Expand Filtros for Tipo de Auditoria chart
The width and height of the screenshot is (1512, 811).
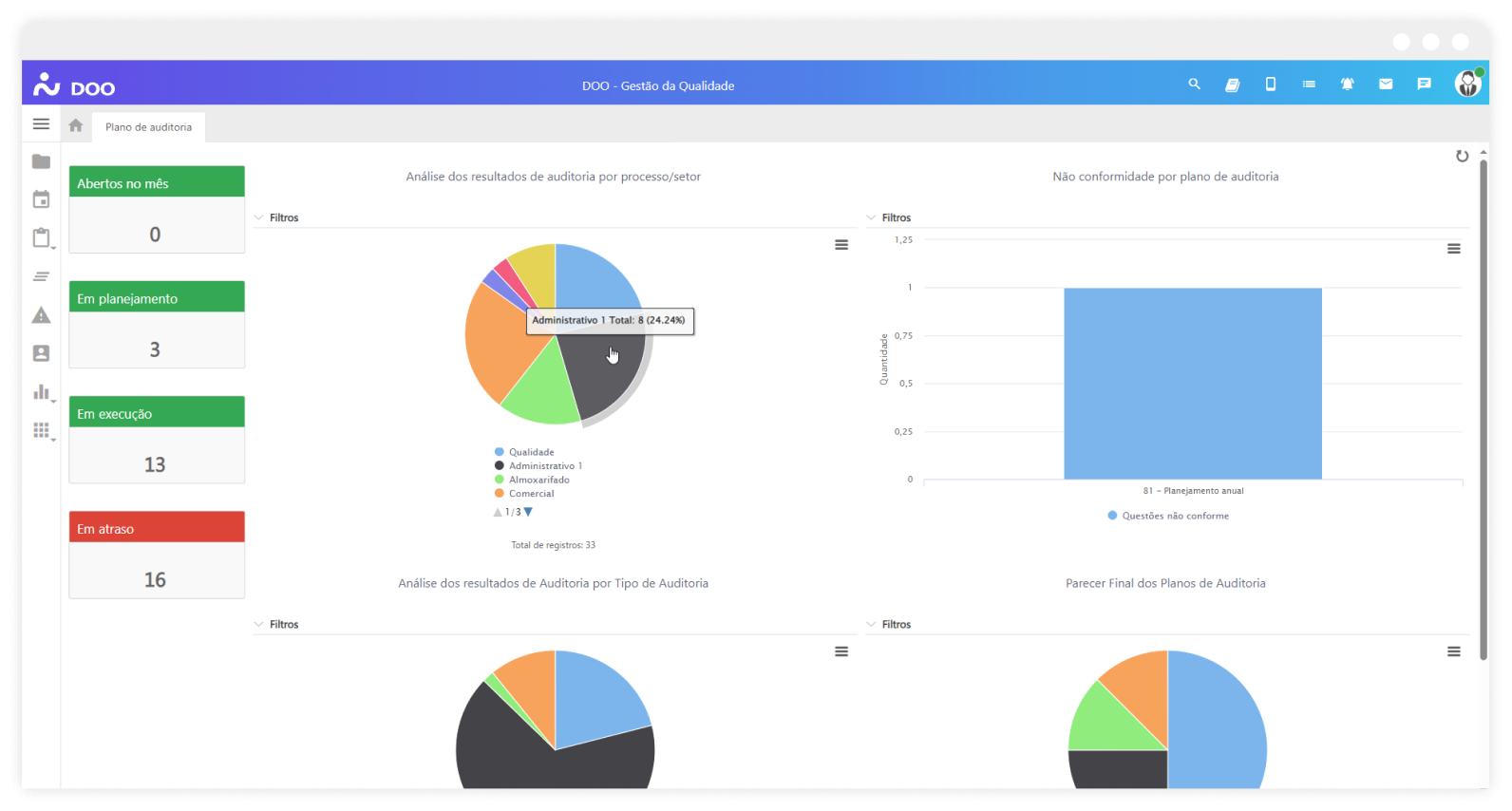276,624
